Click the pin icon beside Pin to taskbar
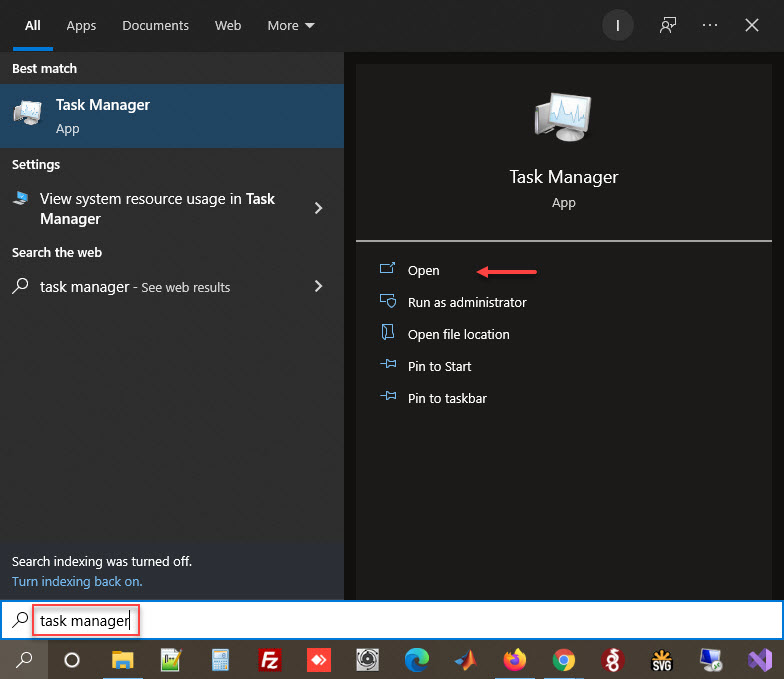The image size is (784, 679). click(388, 396)
